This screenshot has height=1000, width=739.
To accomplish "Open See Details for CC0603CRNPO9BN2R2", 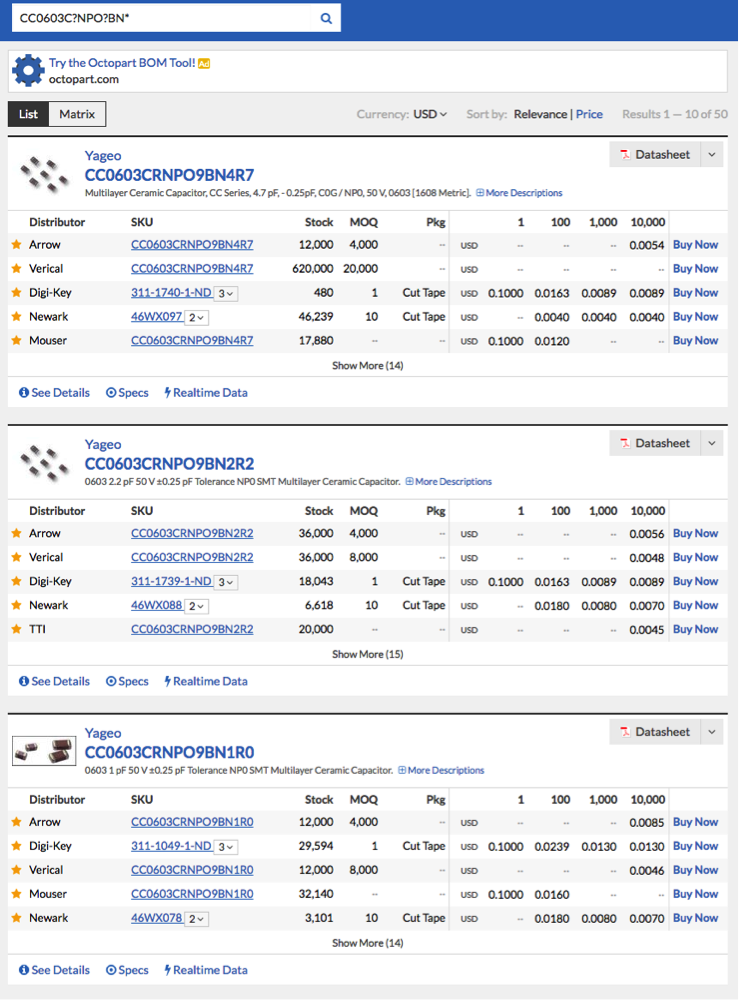I will pyautogui.click(x=54, y=681).
